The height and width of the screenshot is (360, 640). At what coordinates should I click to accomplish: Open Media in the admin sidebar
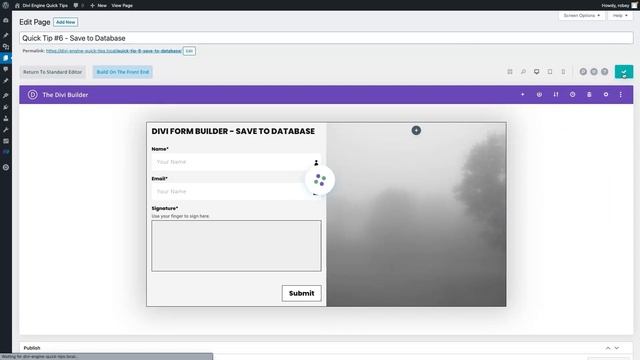tap(6, 47)
